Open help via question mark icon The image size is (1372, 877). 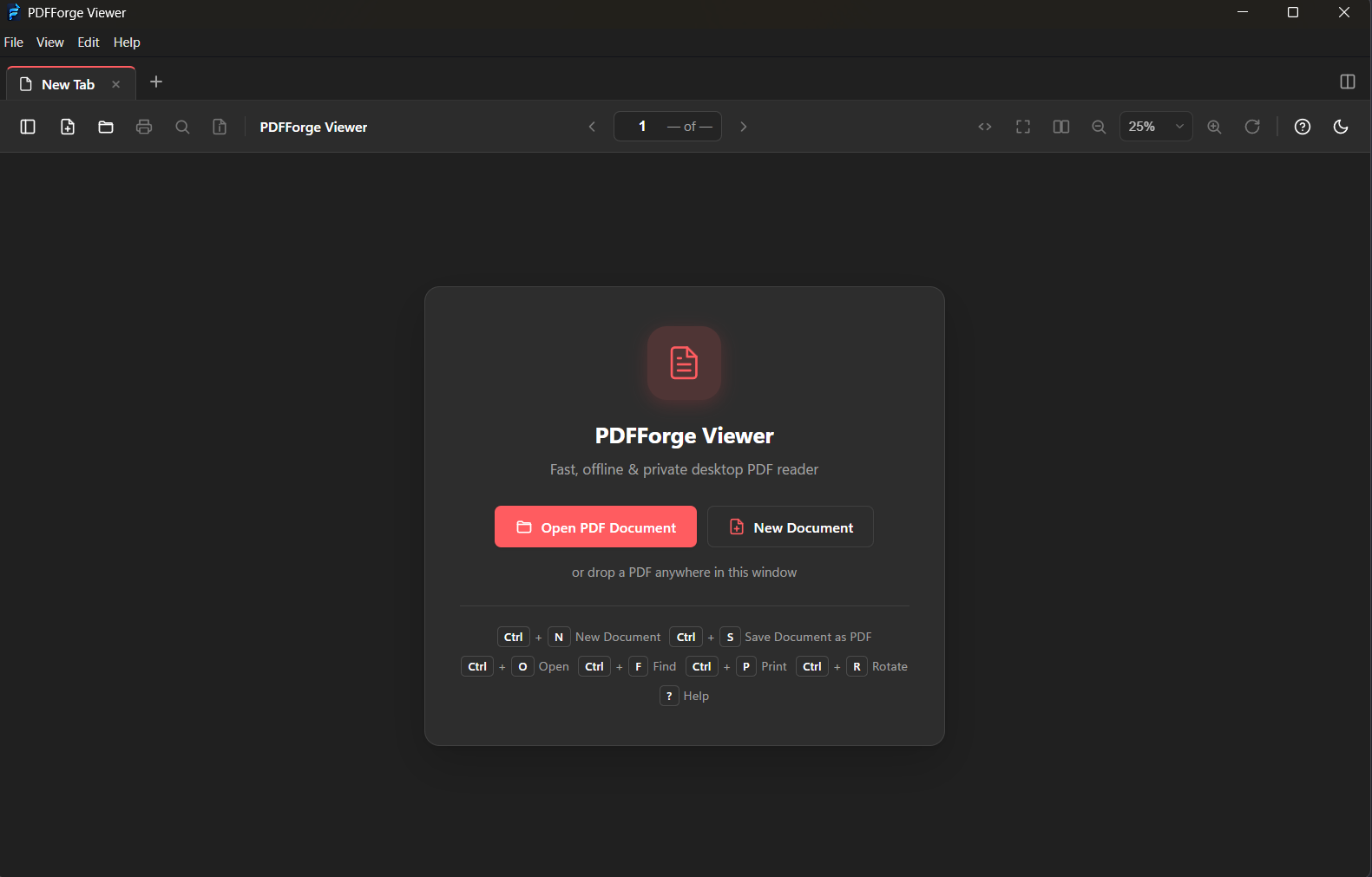tap(1303, 127)
